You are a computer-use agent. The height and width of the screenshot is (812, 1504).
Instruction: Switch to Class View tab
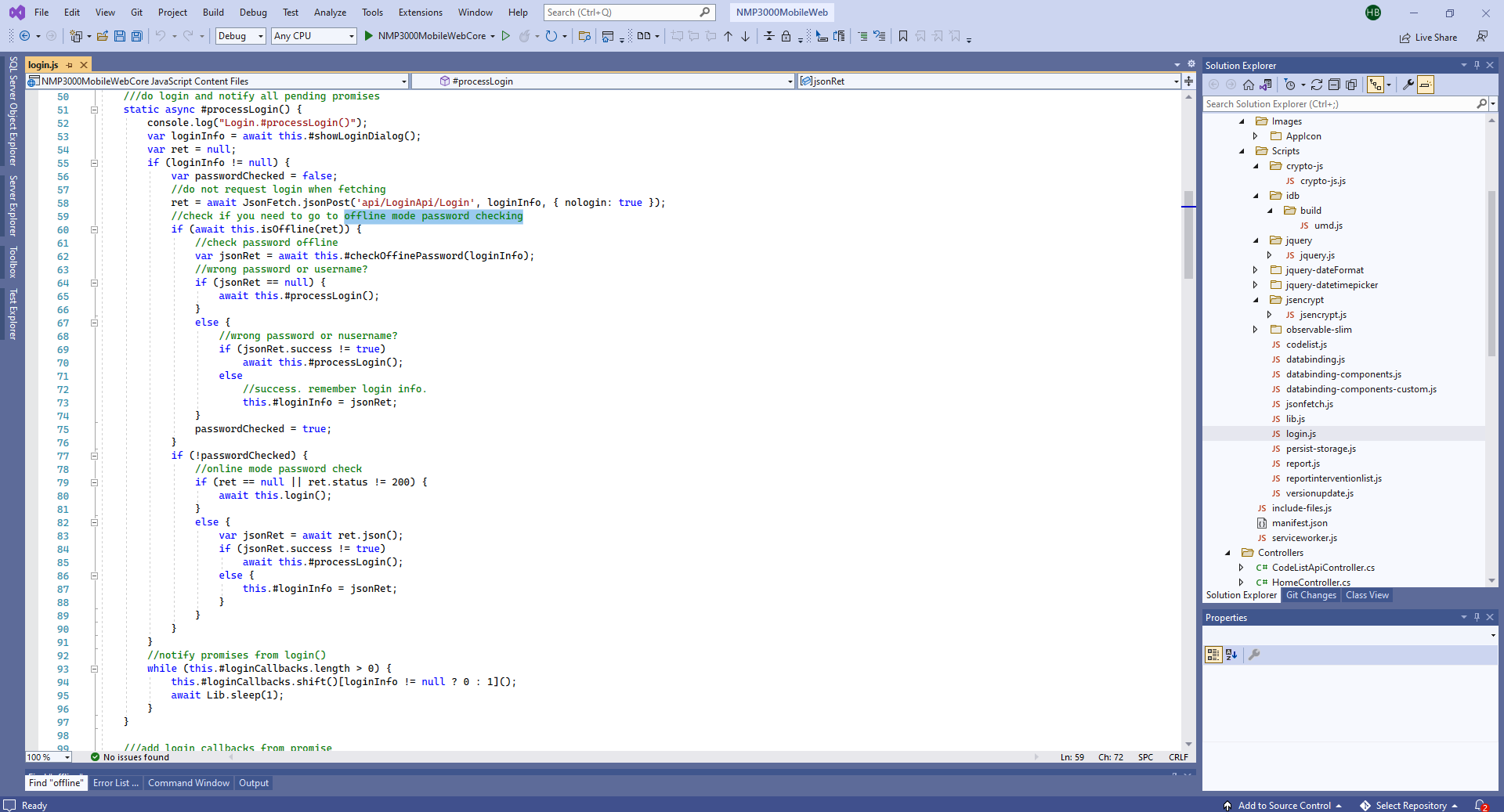pyautogui.click(x=1368, y=595)
